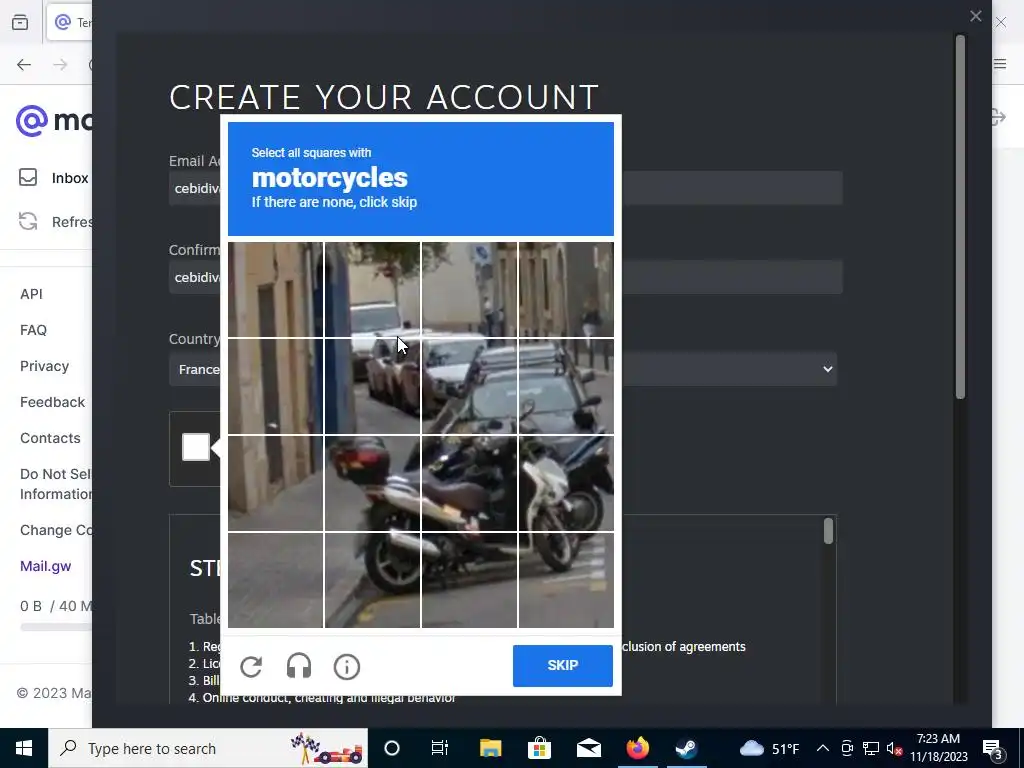1024x768 pixels.
Task: Select captcha tile with motorcycle red tail light
Action: coord(372,484)
